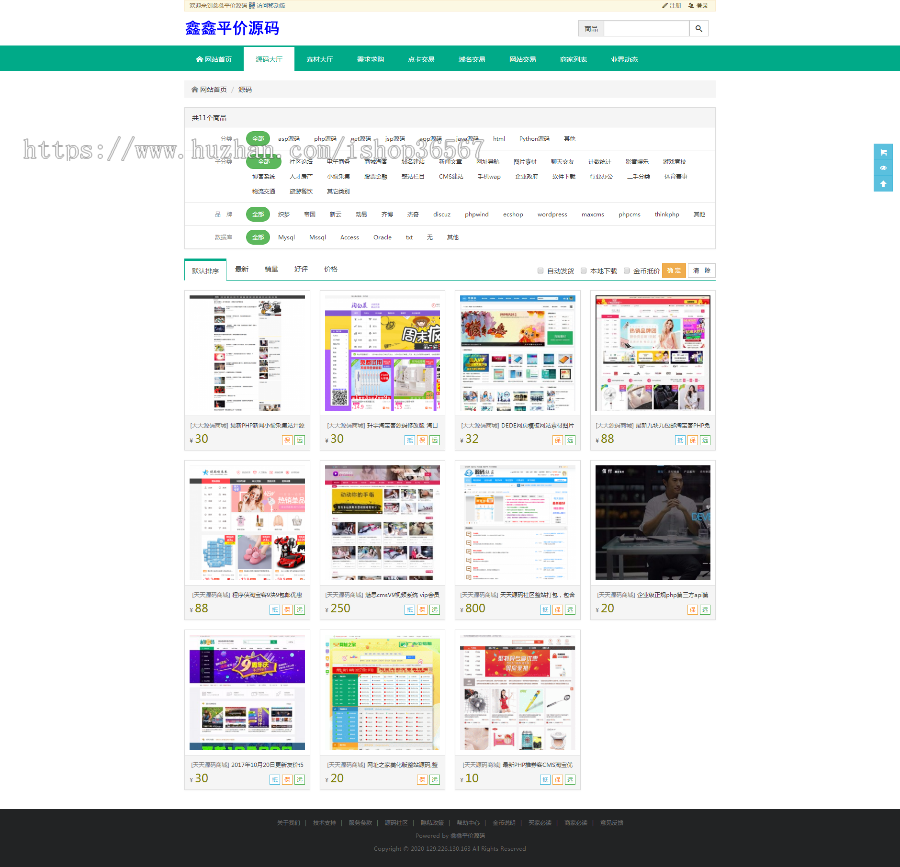
Task: Click the search magnifier icon
Action: click(x=699, y=29)
